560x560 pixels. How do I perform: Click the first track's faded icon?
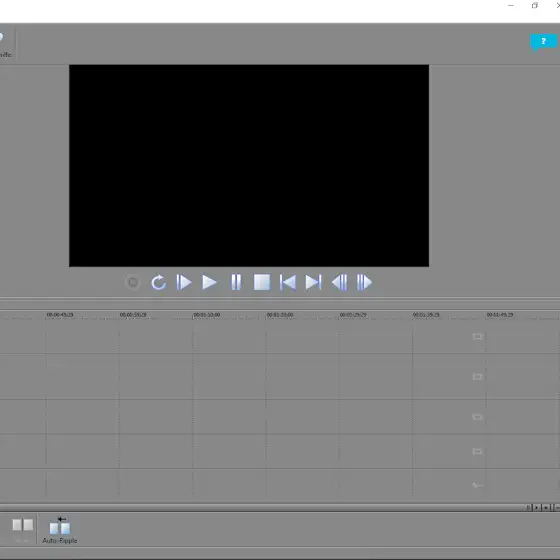477,336
